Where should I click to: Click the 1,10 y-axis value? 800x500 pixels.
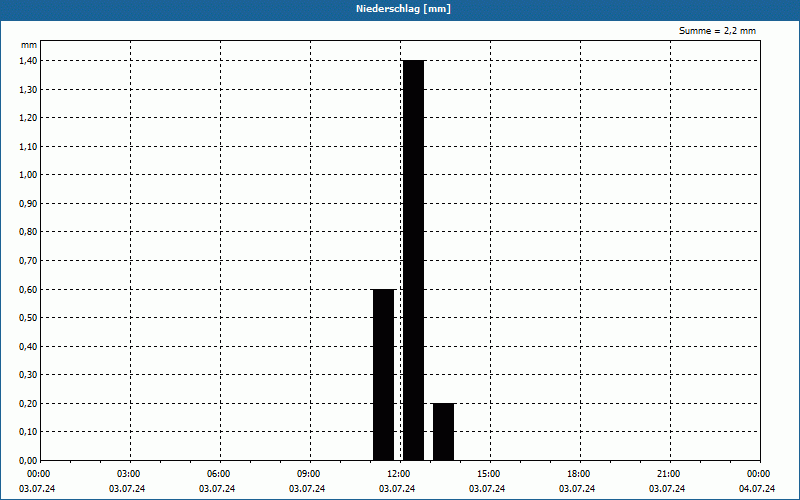point(29,146)
